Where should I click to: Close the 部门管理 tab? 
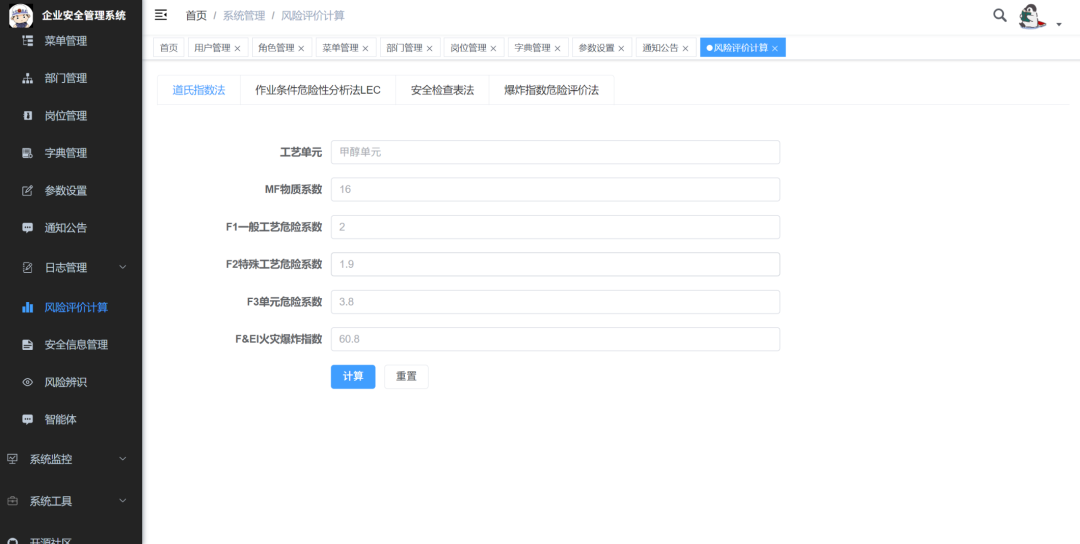pos(429,48)
